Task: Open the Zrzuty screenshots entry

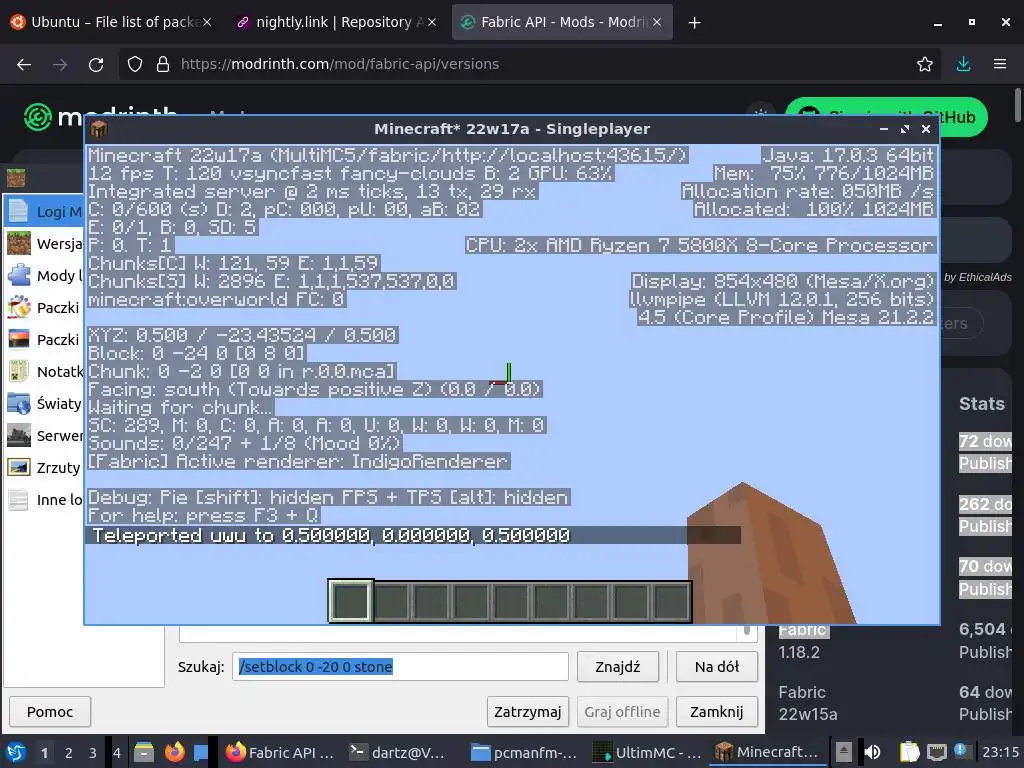Action: [x=44, y=468]
